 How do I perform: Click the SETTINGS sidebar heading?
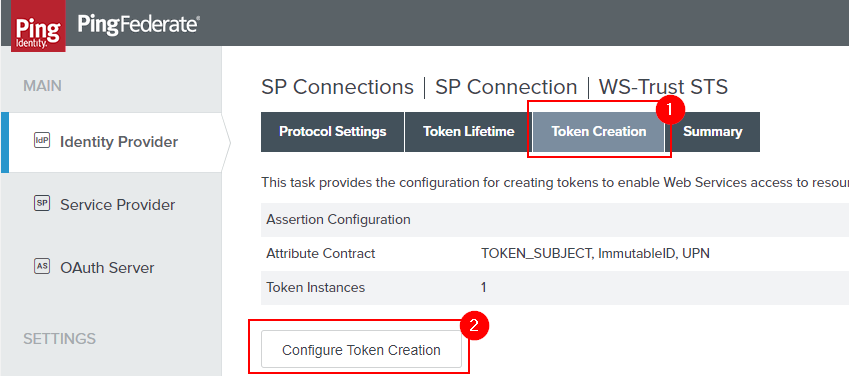pos(60,339)
